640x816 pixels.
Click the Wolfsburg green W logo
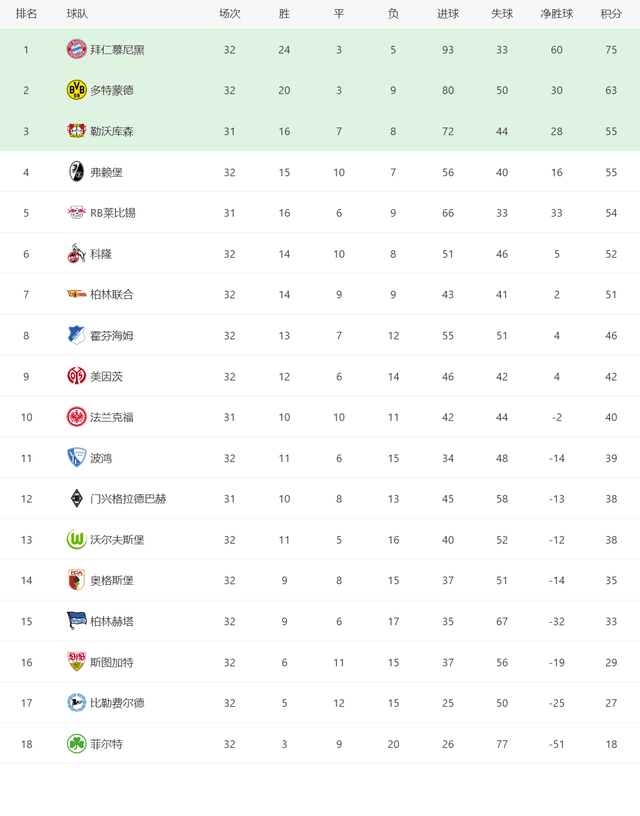point(76,539)
